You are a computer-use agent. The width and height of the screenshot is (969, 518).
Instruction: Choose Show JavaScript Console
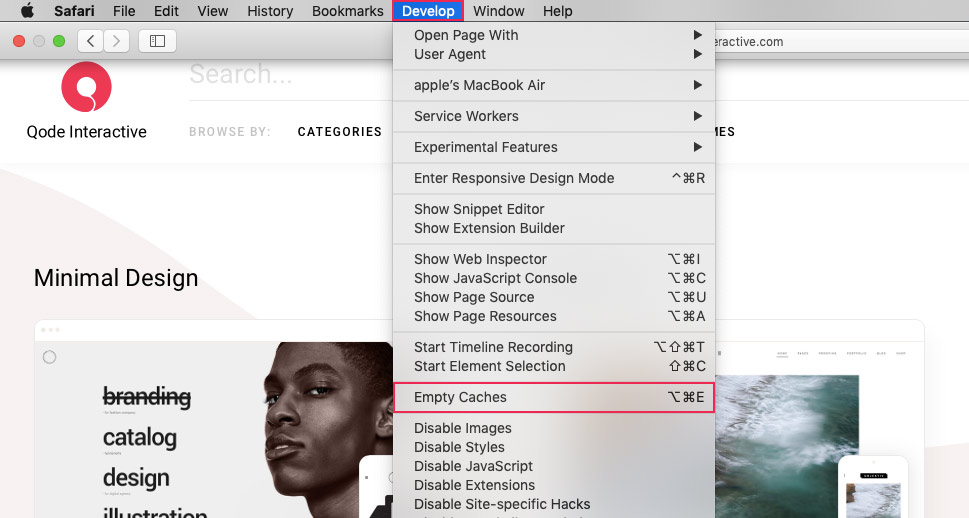point(554,278)
